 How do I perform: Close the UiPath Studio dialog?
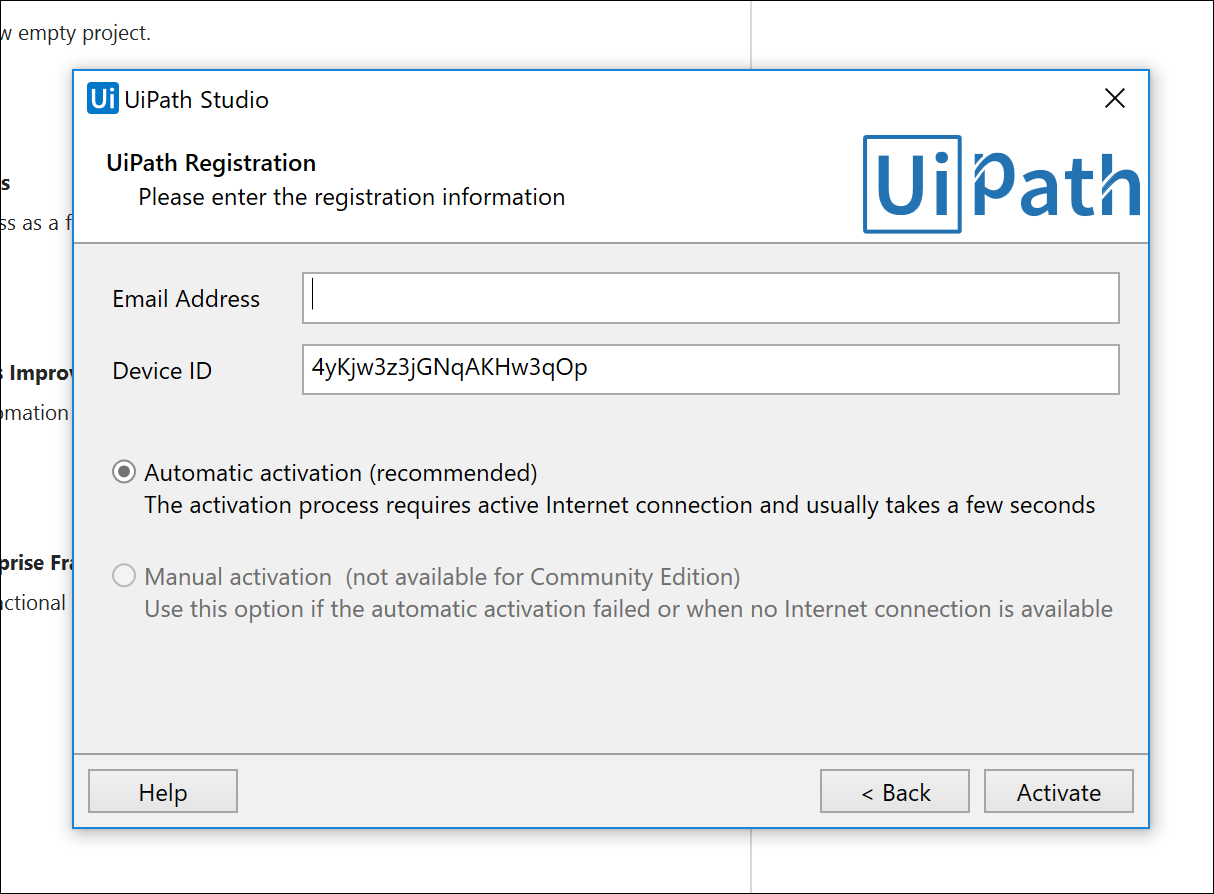tap(1115, 98)
